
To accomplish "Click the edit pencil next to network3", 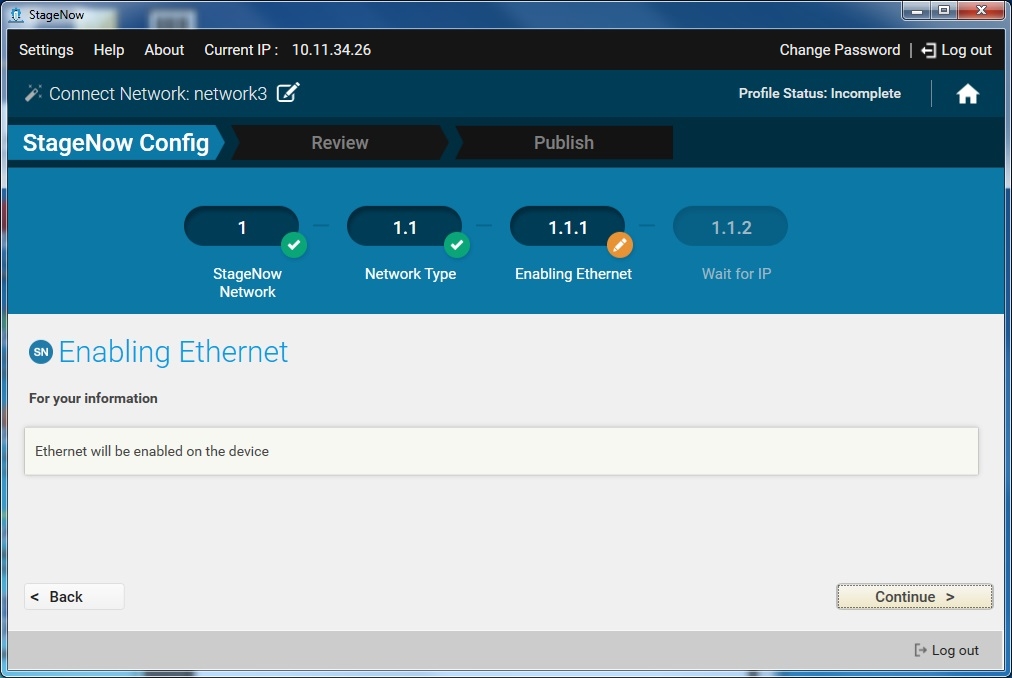I will (x=288, y=93).
